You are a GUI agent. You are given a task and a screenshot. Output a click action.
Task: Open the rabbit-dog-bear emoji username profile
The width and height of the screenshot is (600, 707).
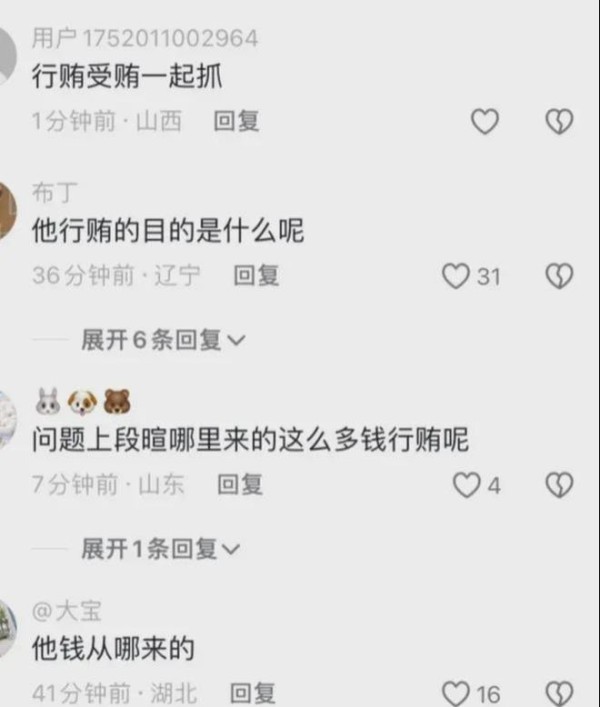83,401
